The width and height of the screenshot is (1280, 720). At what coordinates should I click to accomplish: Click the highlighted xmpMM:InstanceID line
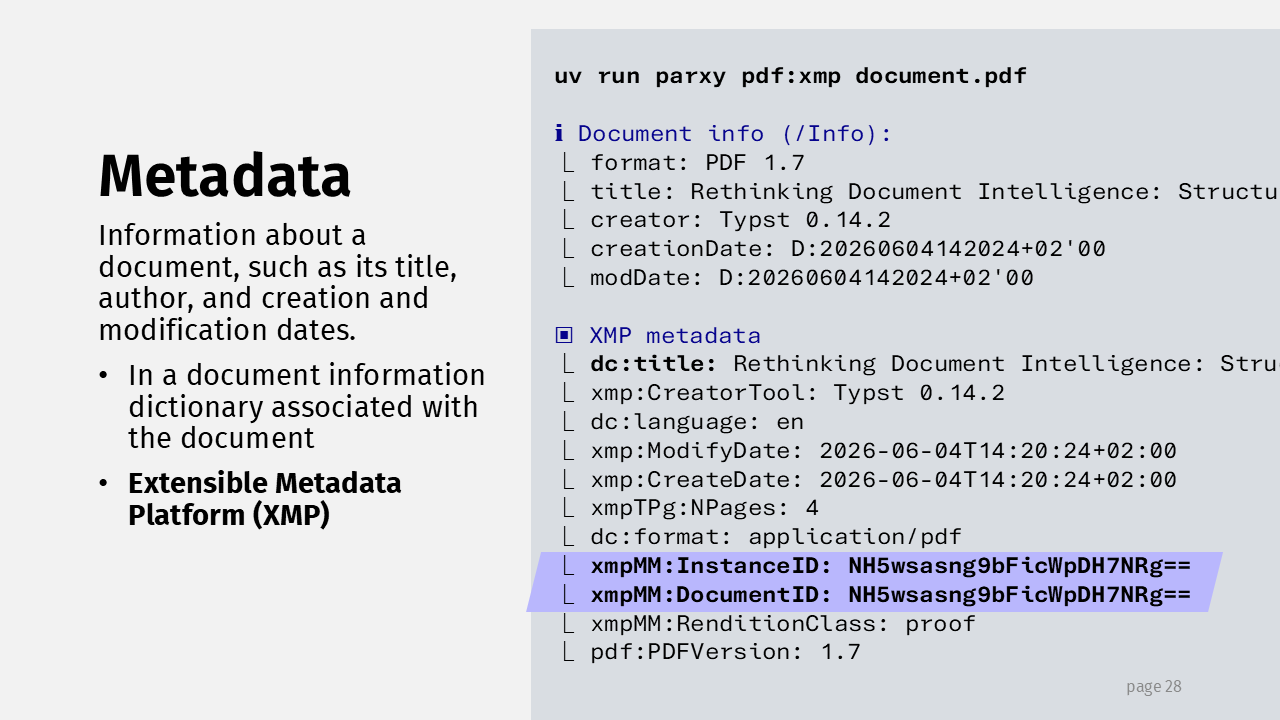pyautogui.click(x=877, y=566)
